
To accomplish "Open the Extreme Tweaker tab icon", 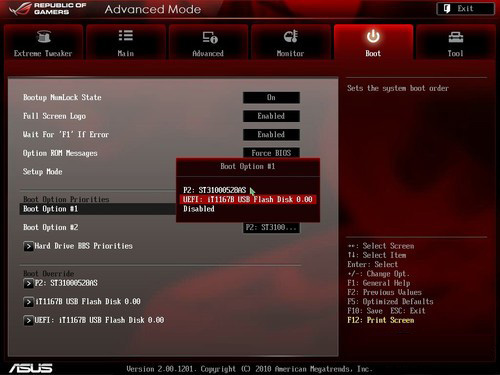I will coord(43,36).
